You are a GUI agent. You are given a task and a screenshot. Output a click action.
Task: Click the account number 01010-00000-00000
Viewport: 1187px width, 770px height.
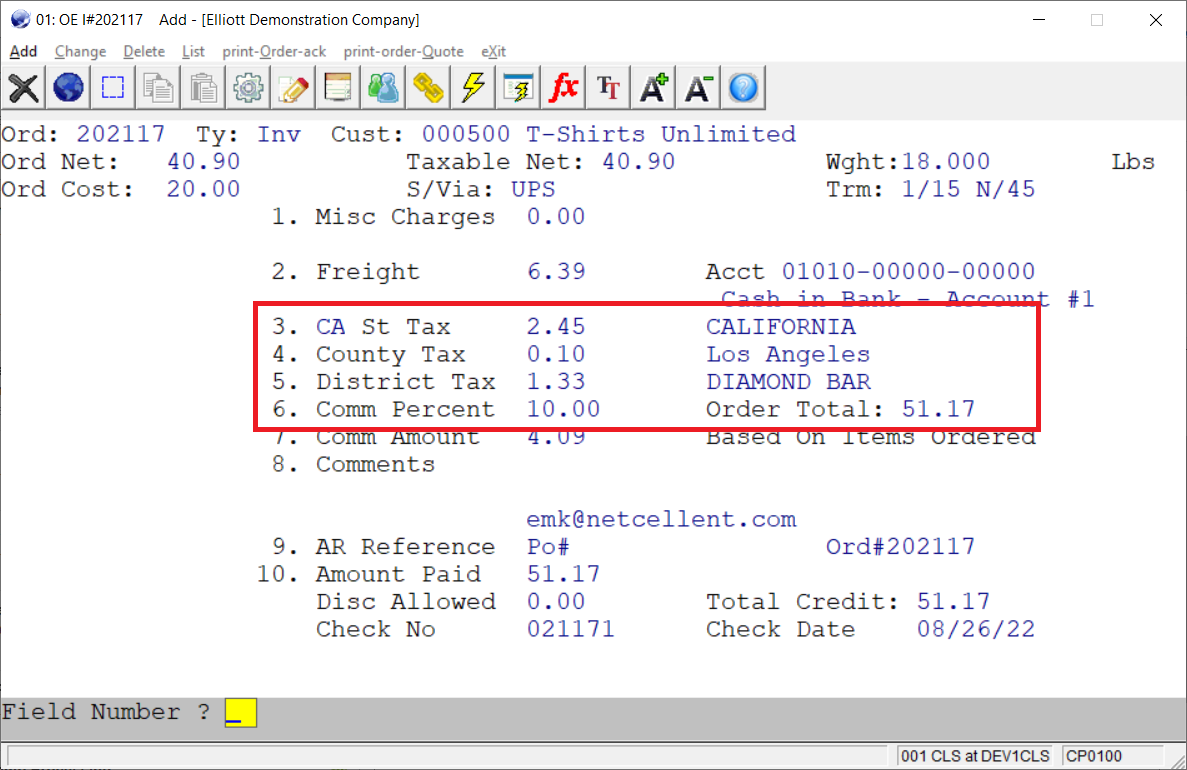click(908, 272)
